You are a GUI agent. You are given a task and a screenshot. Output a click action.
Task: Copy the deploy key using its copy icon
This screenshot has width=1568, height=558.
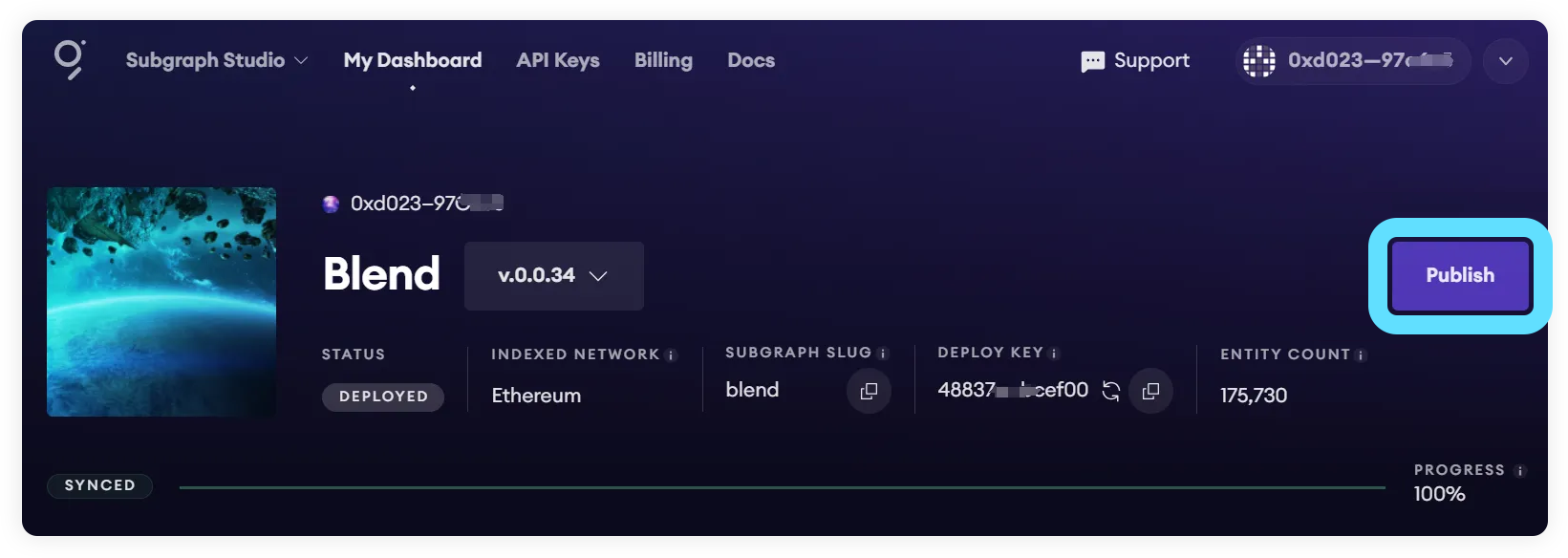coord(1151,391)
